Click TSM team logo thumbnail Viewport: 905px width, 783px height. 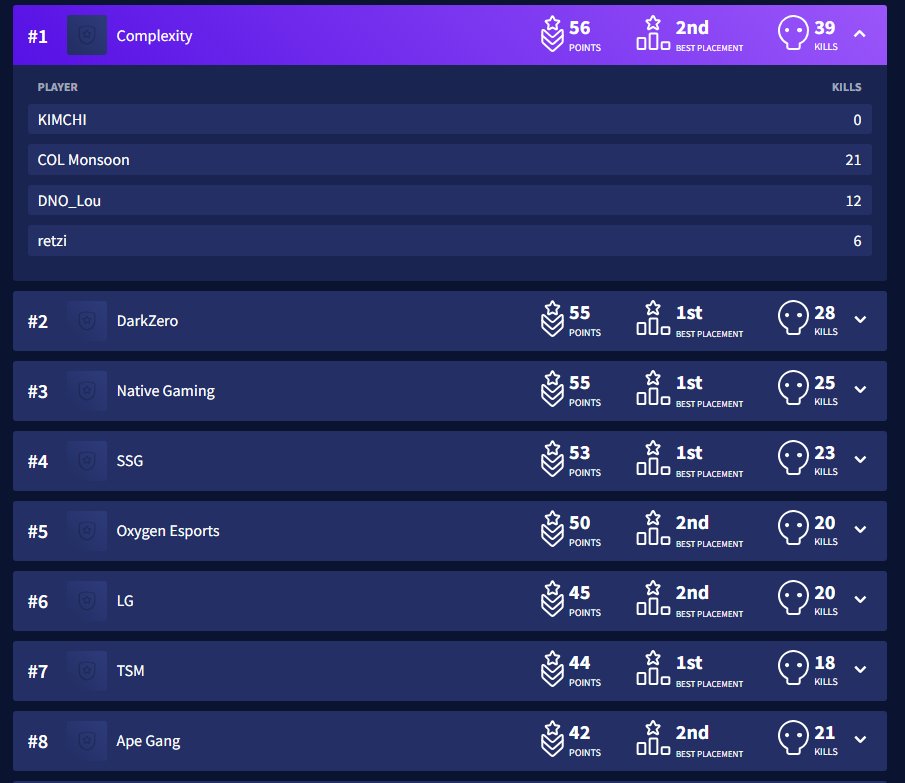point(87,670)
